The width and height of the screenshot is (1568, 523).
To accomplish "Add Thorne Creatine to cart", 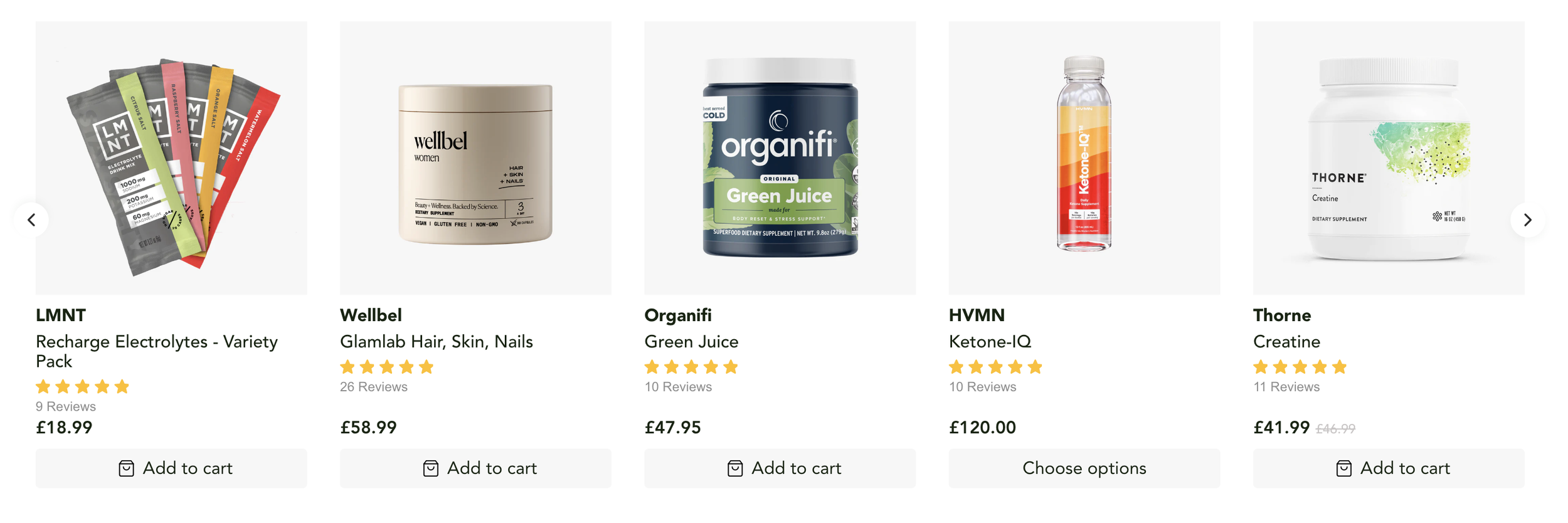I will pyautogui.click(x=1388, y=468).
